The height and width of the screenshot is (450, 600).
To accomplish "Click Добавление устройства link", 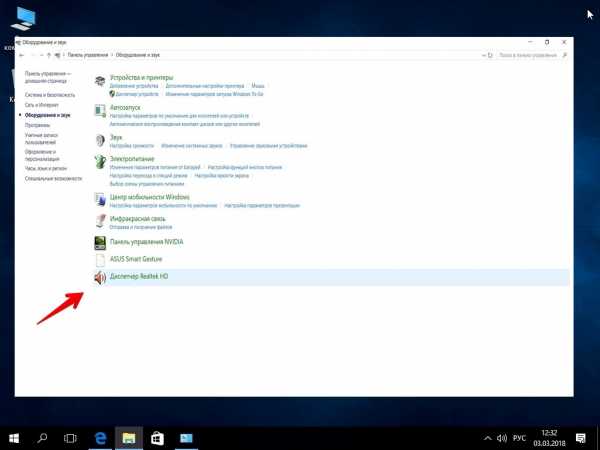I will coord(134,86).
